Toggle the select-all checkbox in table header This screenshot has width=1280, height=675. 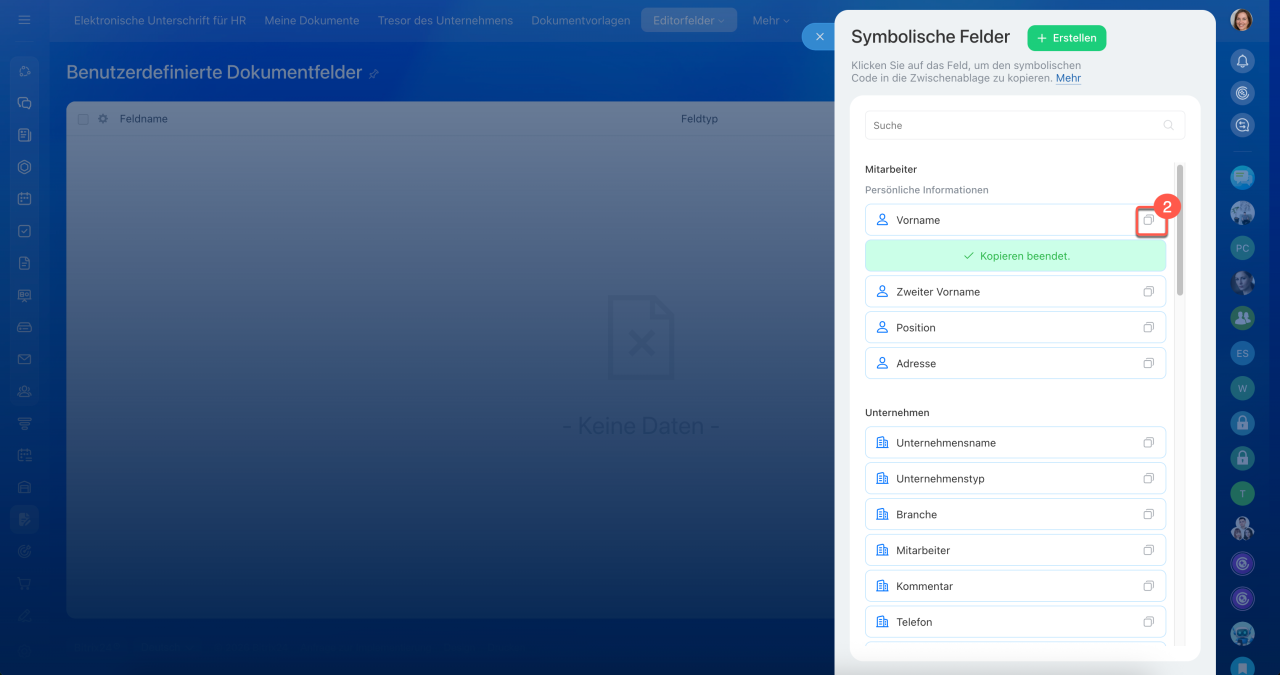tap(83, 119)
